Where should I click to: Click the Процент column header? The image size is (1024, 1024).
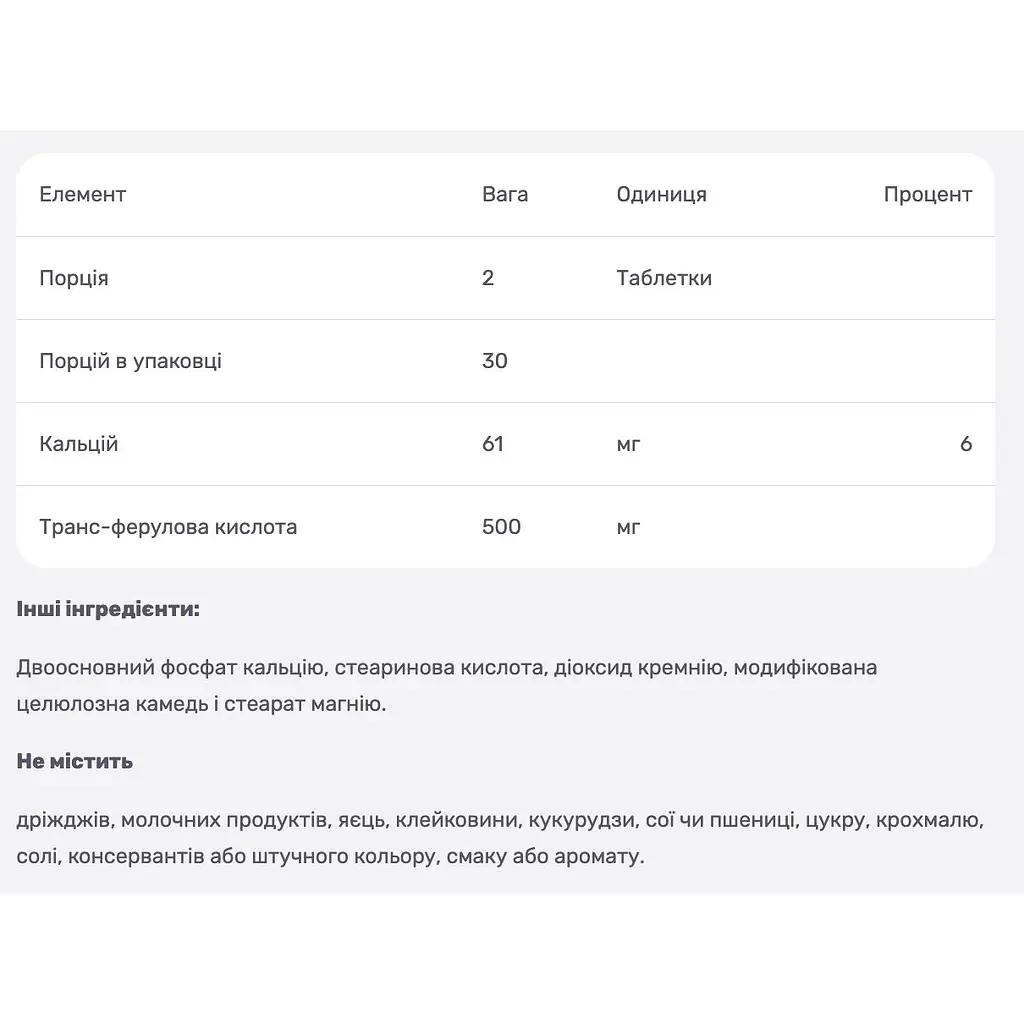tap(927, 195)
